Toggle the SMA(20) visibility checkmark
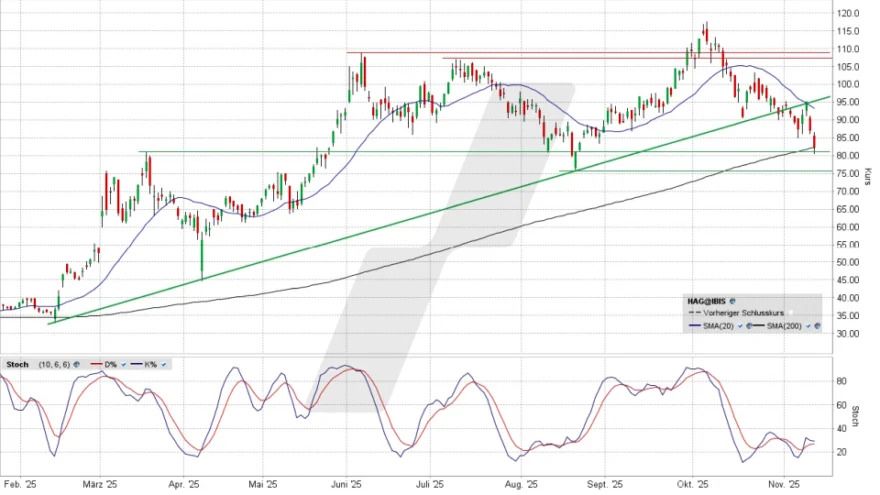Image resolution: width=880 pixels, height=495 pixels. pyautogui.click(x=740, y=326)
